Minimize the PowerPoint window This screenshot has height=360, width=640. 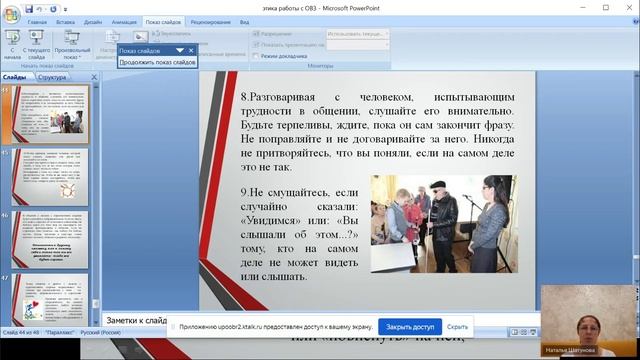pyautogui.click(x=583, y=8)
